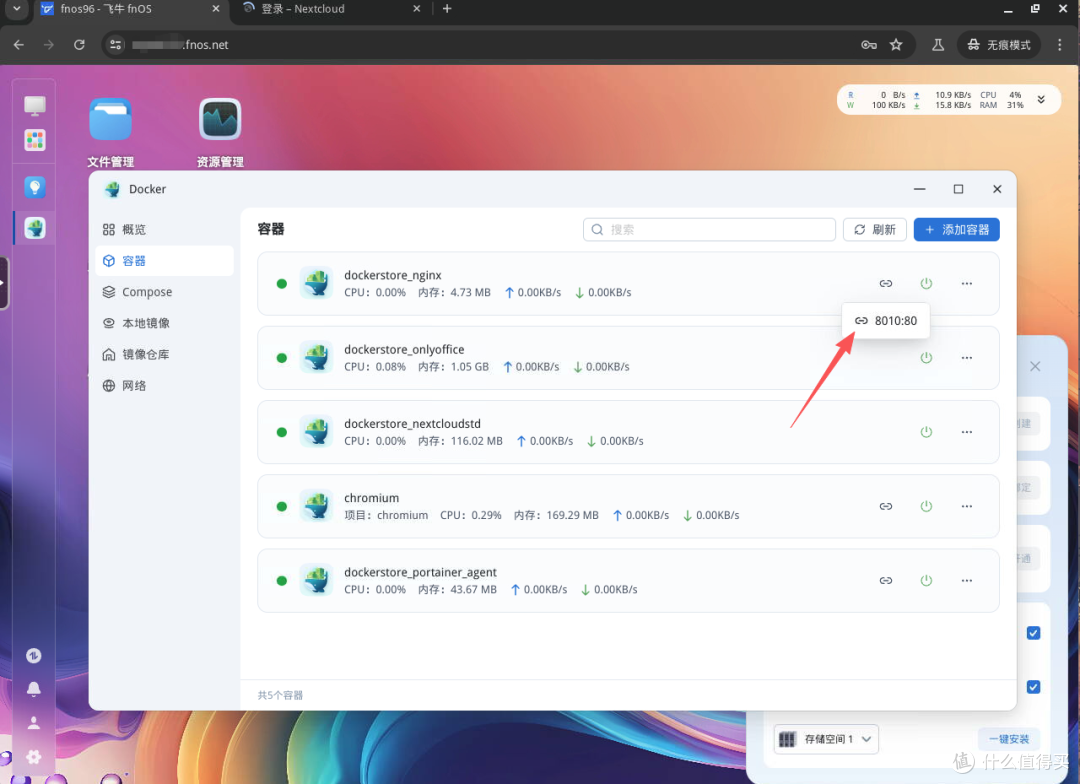Click the password key icon in address bar
The height and width of the screenshot is (784, 1080).
[869, 45]
